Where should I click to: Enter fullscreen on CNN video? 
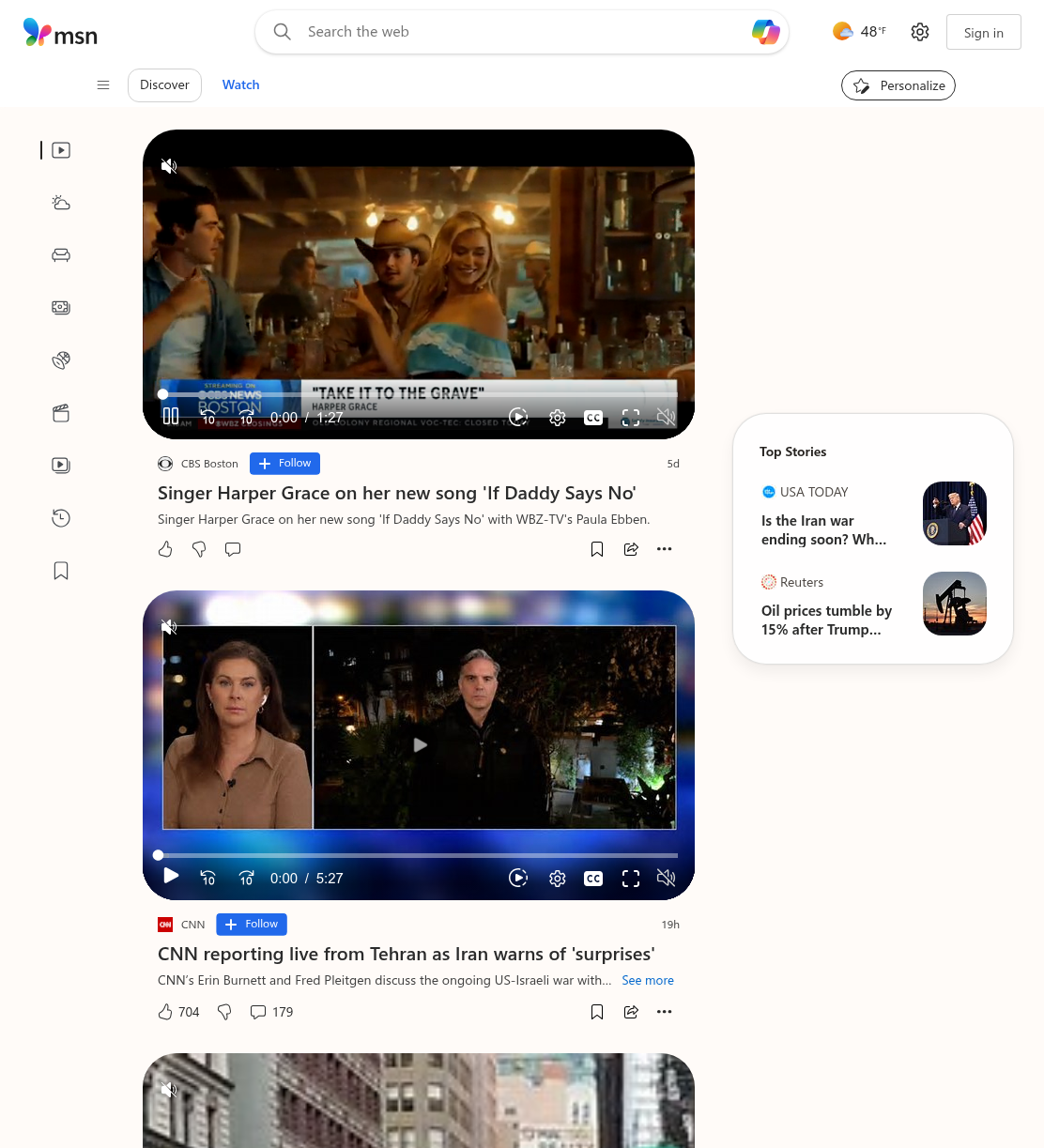click(x=631, y=879)
